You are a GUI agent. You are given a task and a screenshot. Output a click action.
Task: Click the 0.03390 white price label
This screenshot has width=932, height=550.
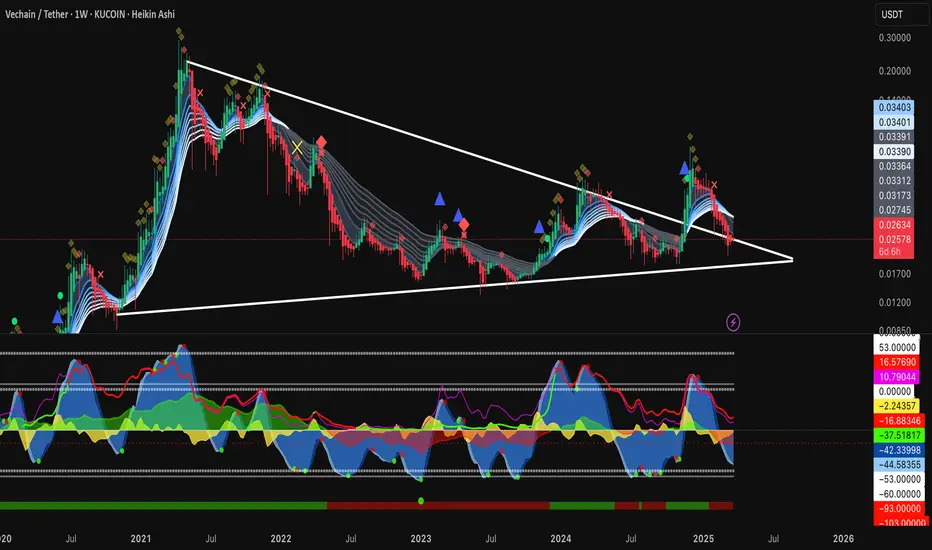[894, 152]
